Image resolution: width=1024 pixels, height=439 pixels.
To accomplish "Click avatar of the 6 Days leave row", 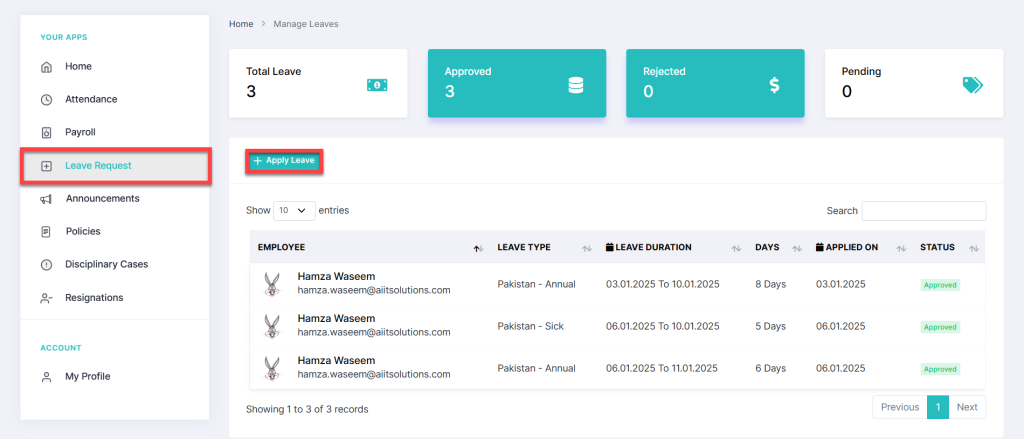I will (270, 368).
